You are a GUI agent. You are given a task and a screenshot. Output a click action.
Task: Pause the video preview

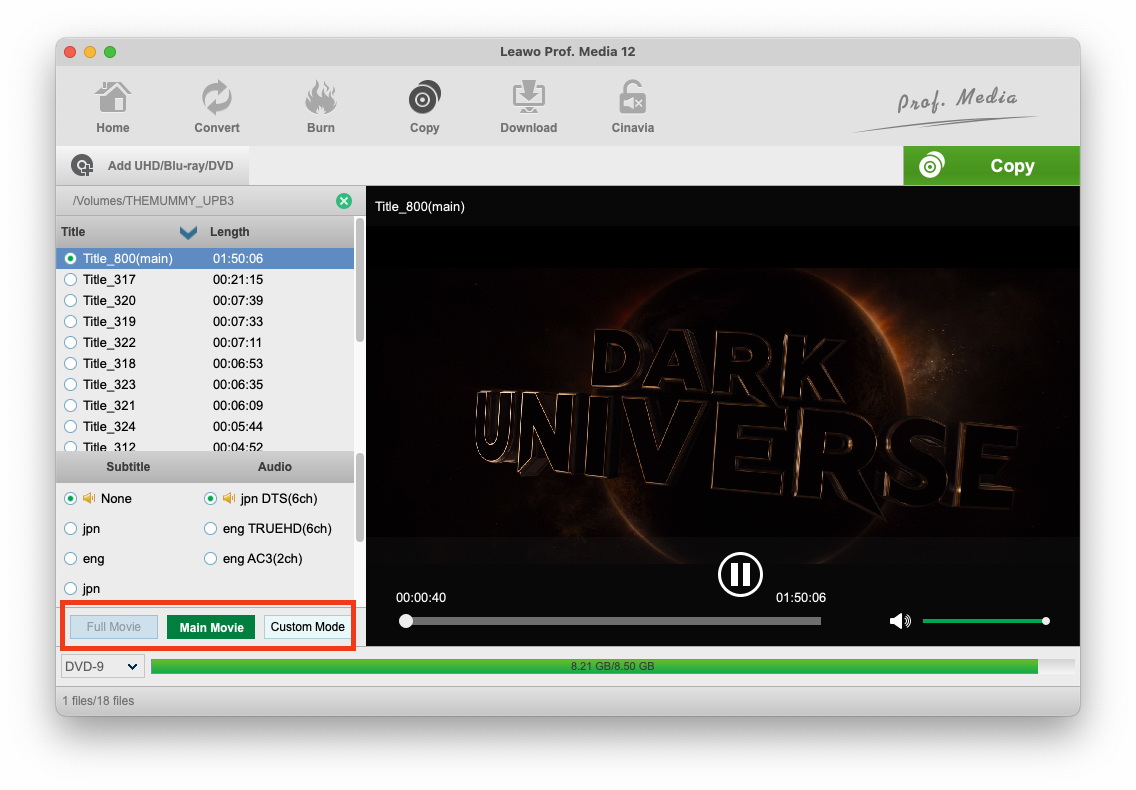(740, 574)
